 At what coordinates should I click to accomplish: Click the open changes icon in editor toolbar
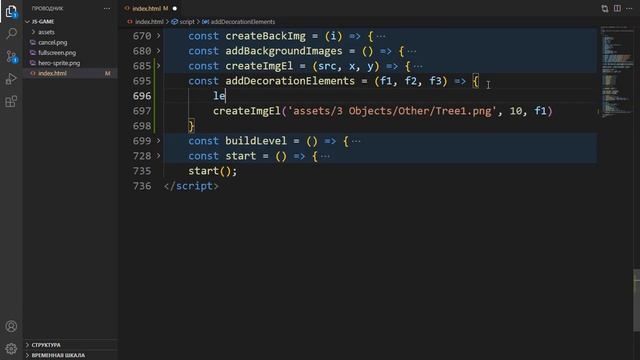604,9
